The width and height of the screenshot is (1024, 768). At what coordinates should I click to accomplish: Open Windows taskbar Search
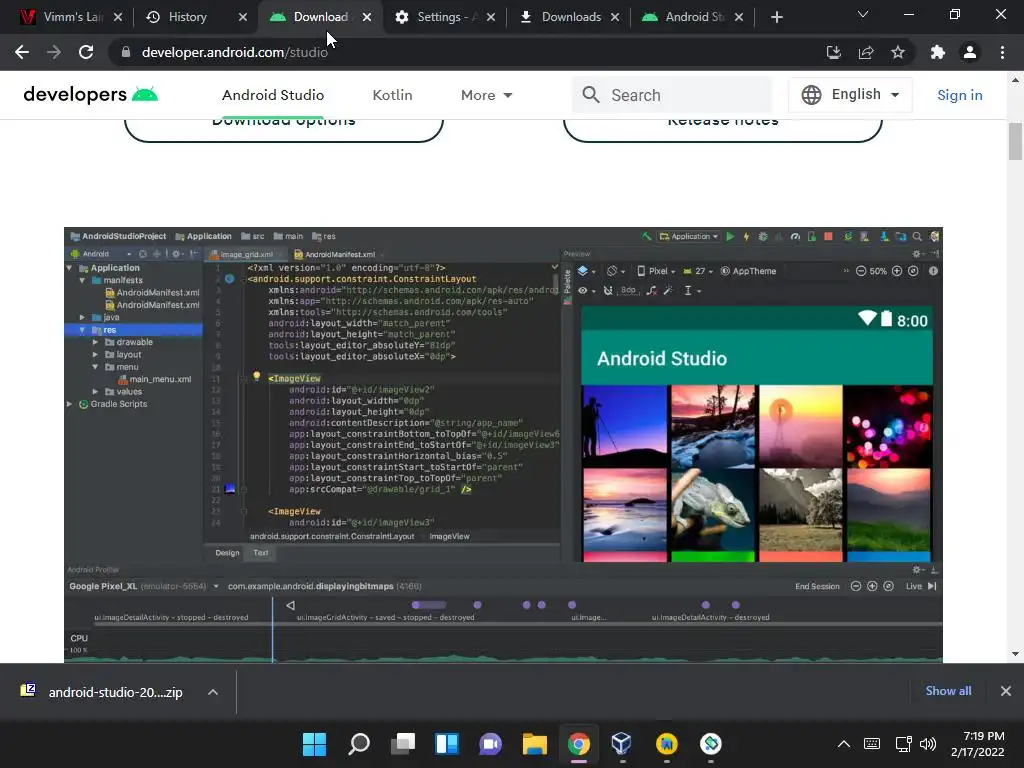359,744
